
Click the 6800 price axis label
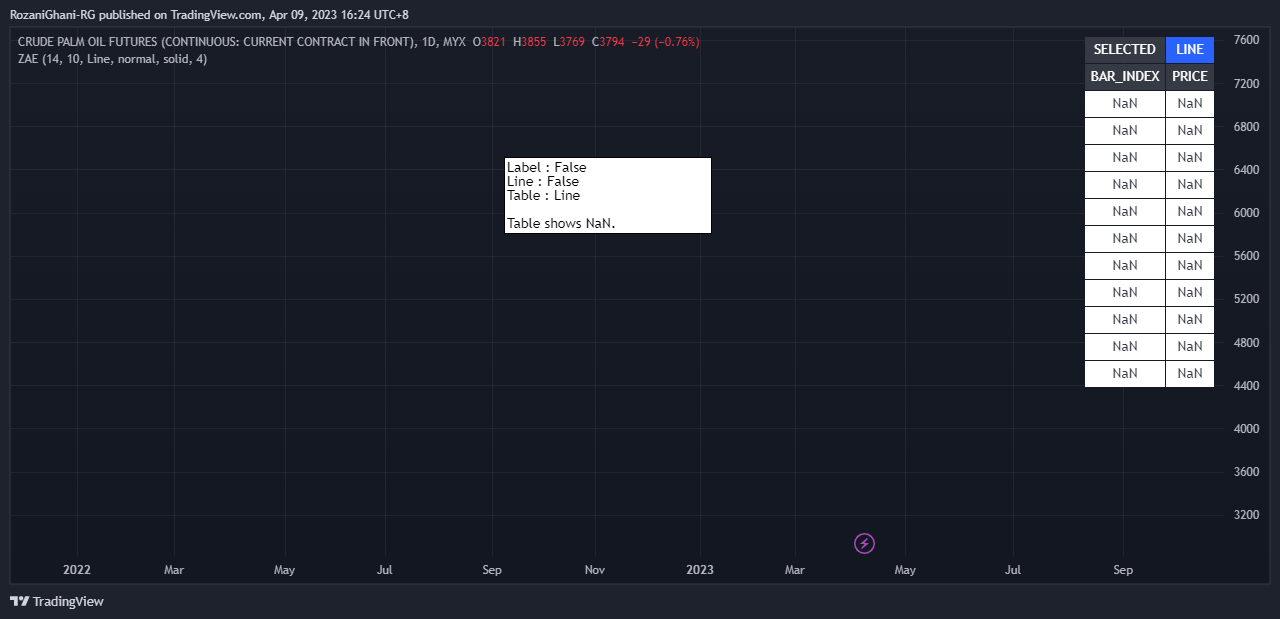coord(1247,127)
